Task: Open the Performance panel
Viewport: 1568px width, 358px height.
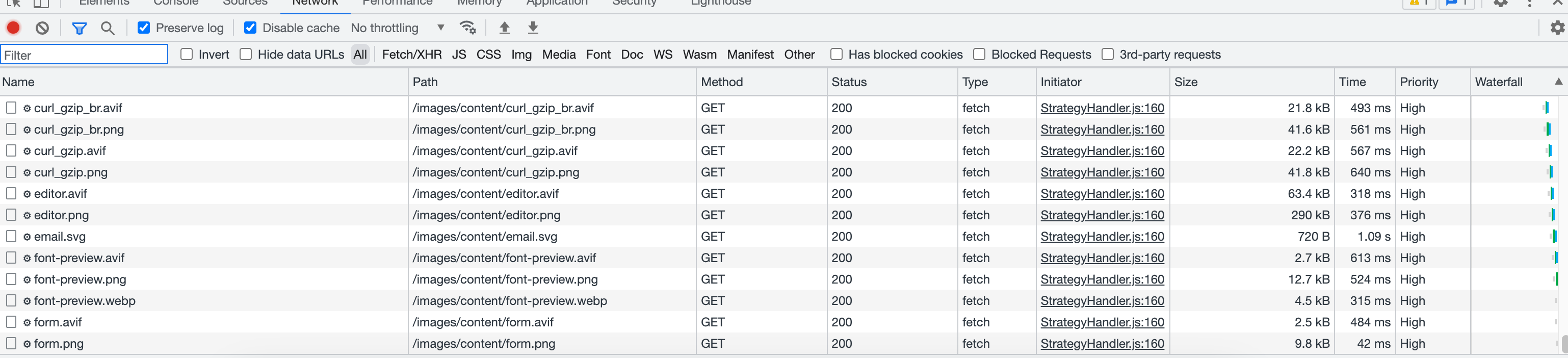Action: (397, 4)
